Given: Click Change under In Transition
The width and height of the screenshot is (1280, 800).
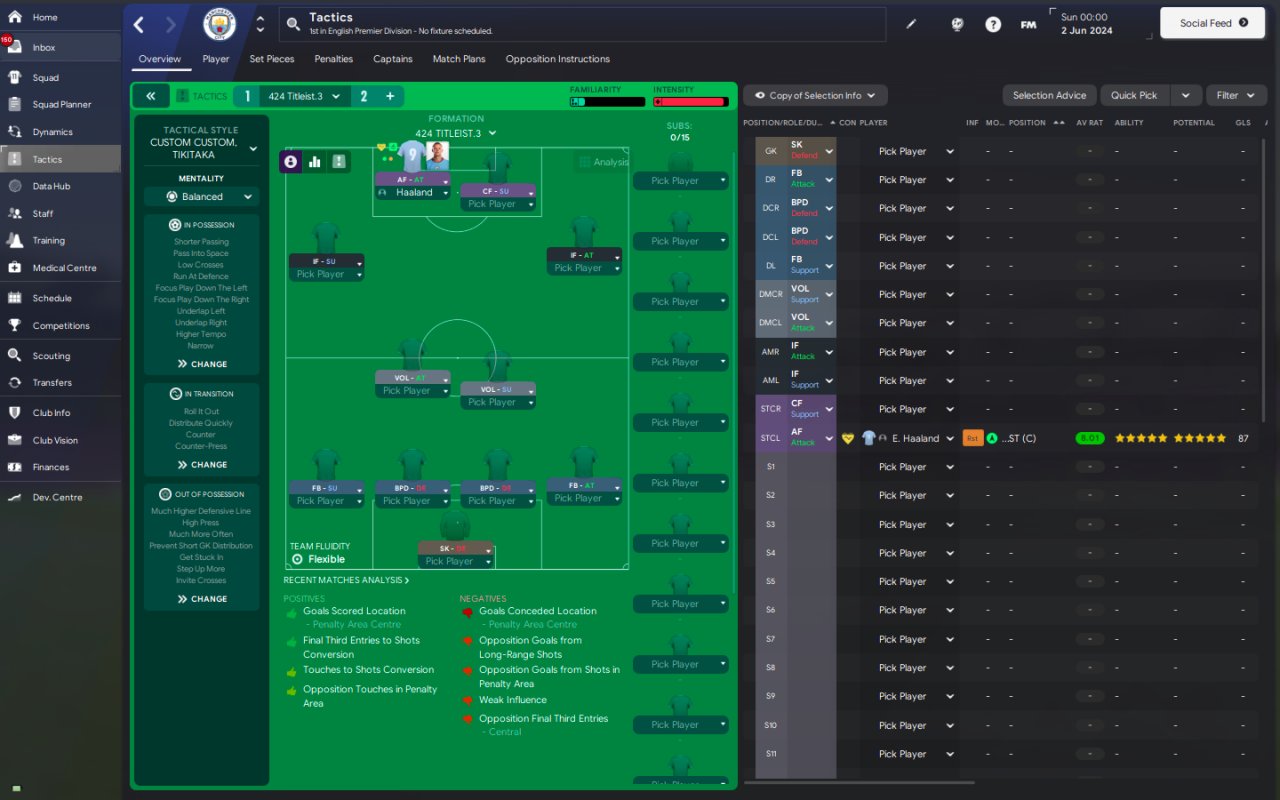Looking at the screenshot, I should pyautogui.click(x=202, y=465).
